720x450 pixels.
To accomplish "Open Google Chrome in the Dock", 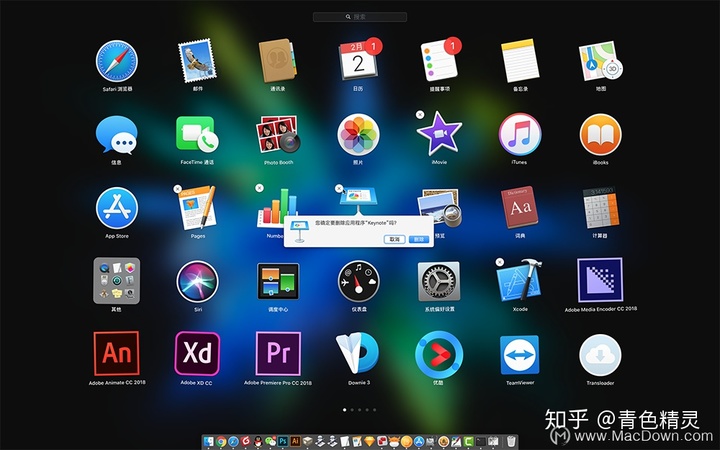I will click(x=221, y=441).
